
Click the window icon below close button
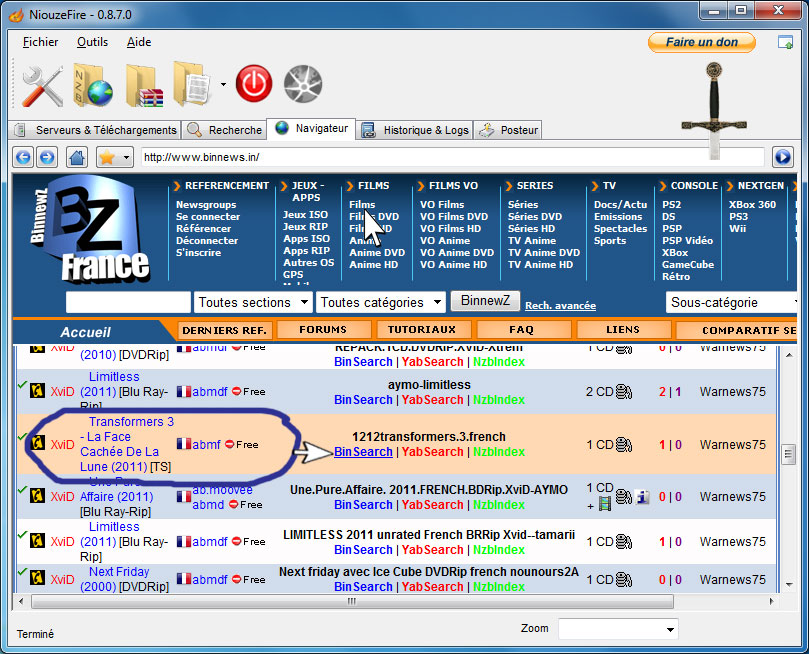785,42
